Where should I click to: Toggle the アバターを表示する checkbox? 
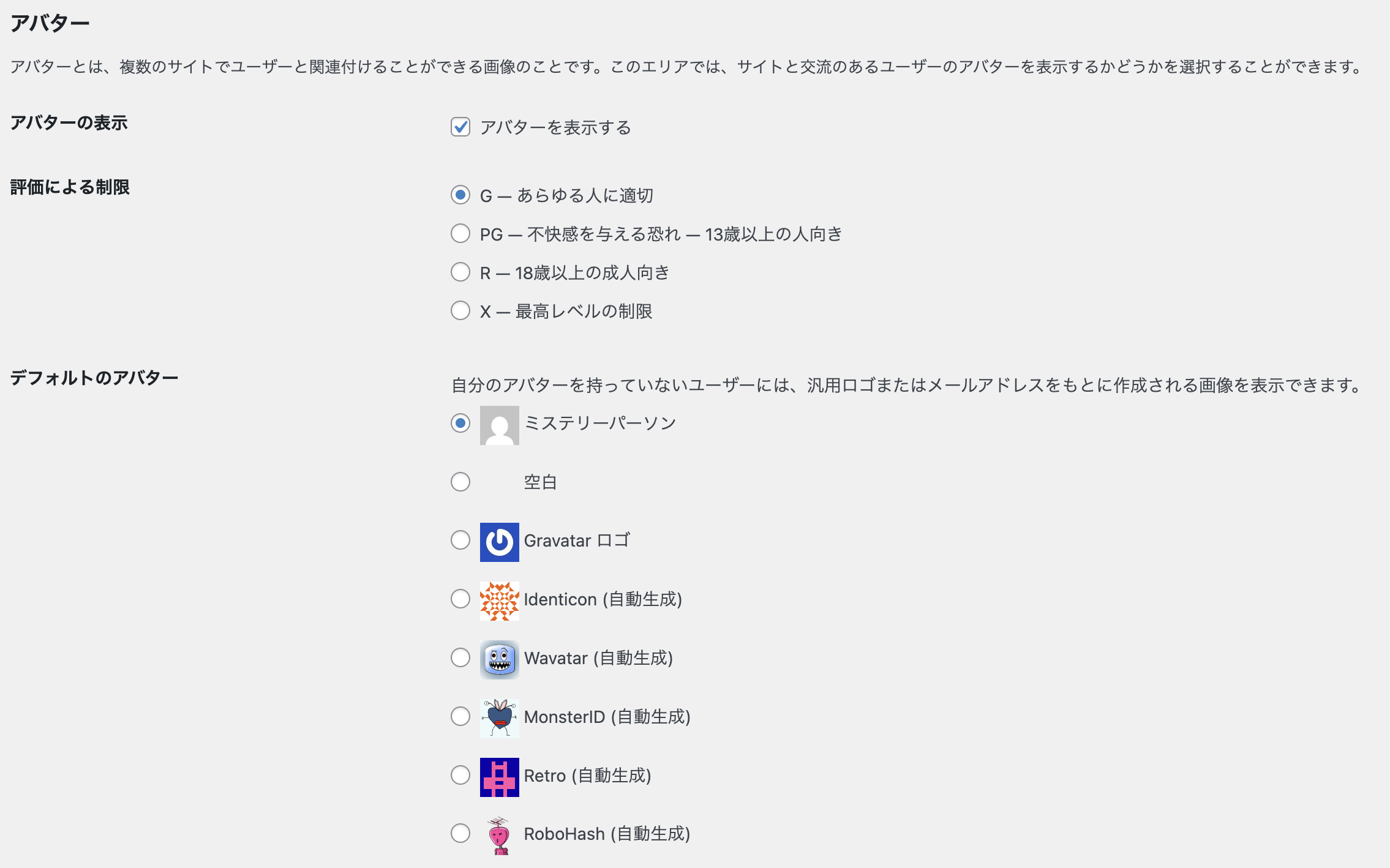[460, 127]
